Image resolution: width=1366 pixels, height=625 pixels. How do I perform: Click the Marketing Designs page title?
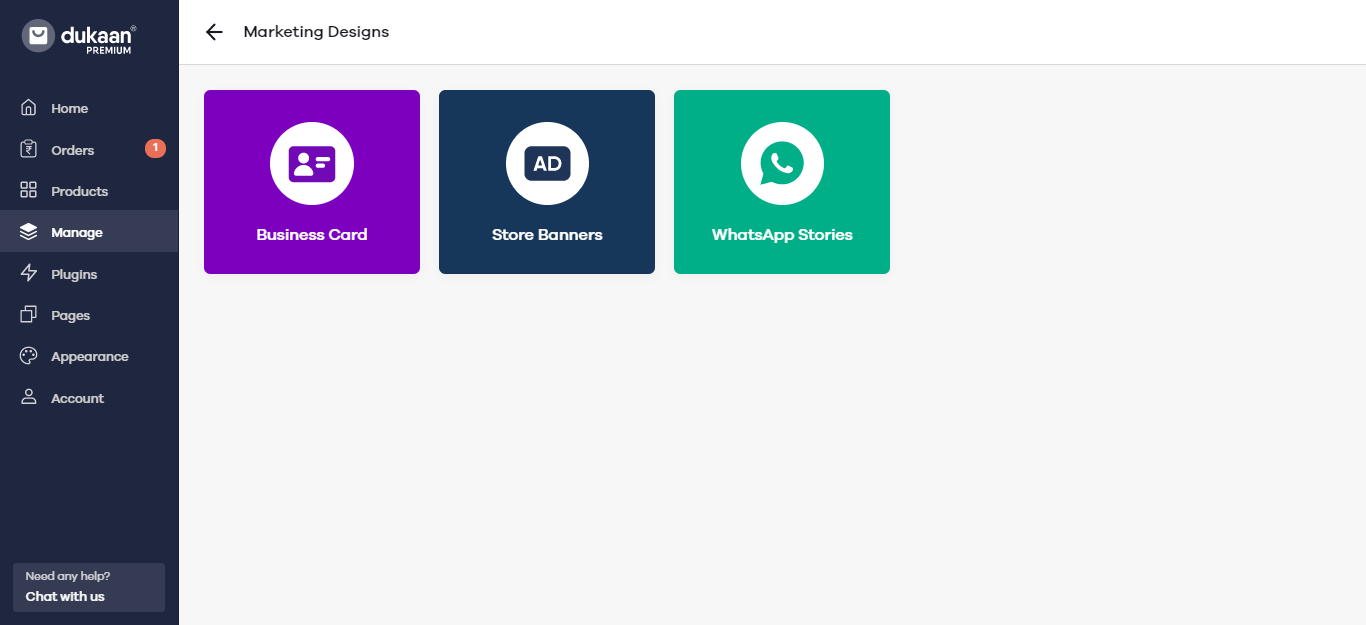point(316,32)
